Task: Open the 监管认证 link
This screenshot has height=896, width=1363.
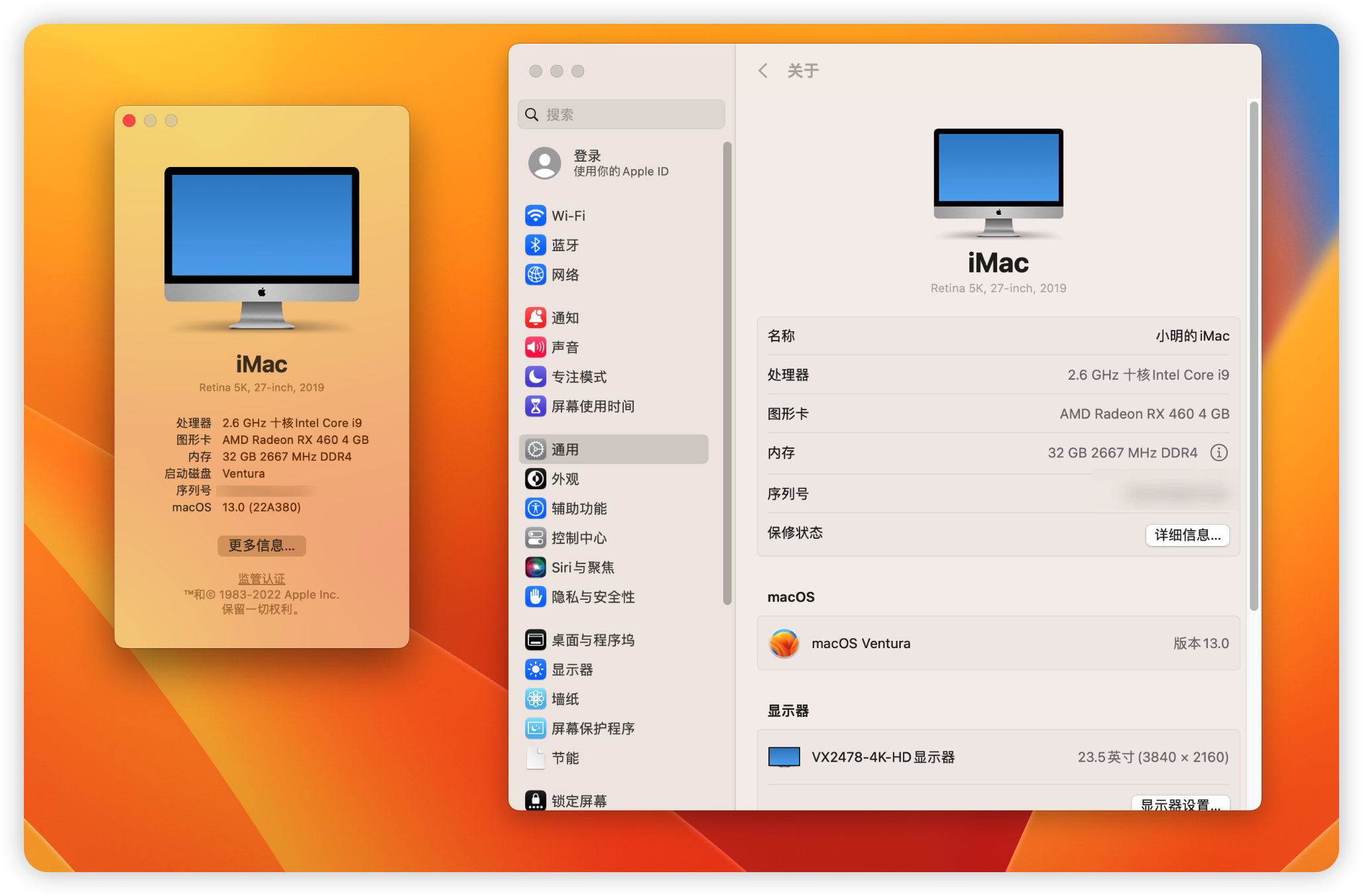Action: 262,579
